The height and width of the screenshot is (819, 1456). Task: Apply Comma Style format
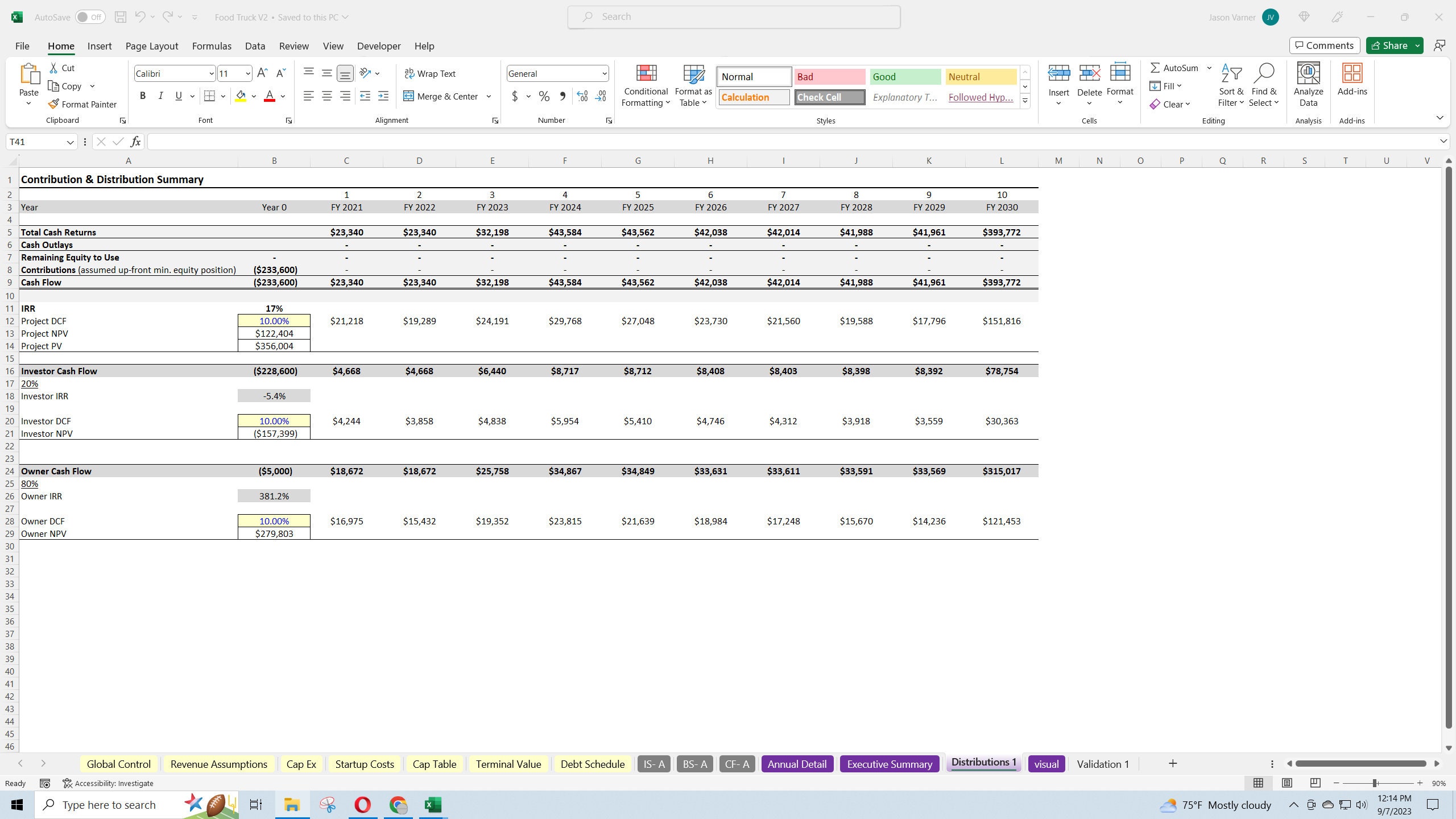pyautogui.click(x=562, y=96)
